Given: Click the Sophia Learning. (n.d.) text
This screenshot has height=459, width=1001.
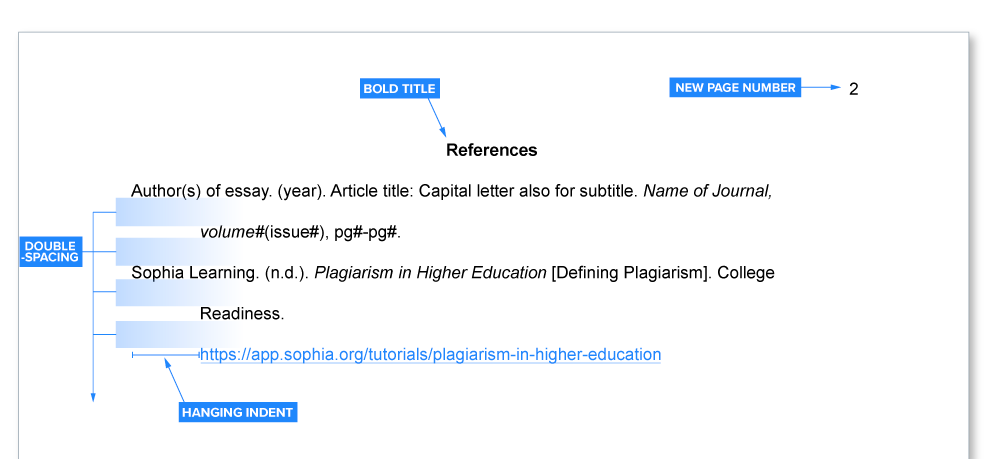Looking at the screenshot, I should click(x=220, y=273).
